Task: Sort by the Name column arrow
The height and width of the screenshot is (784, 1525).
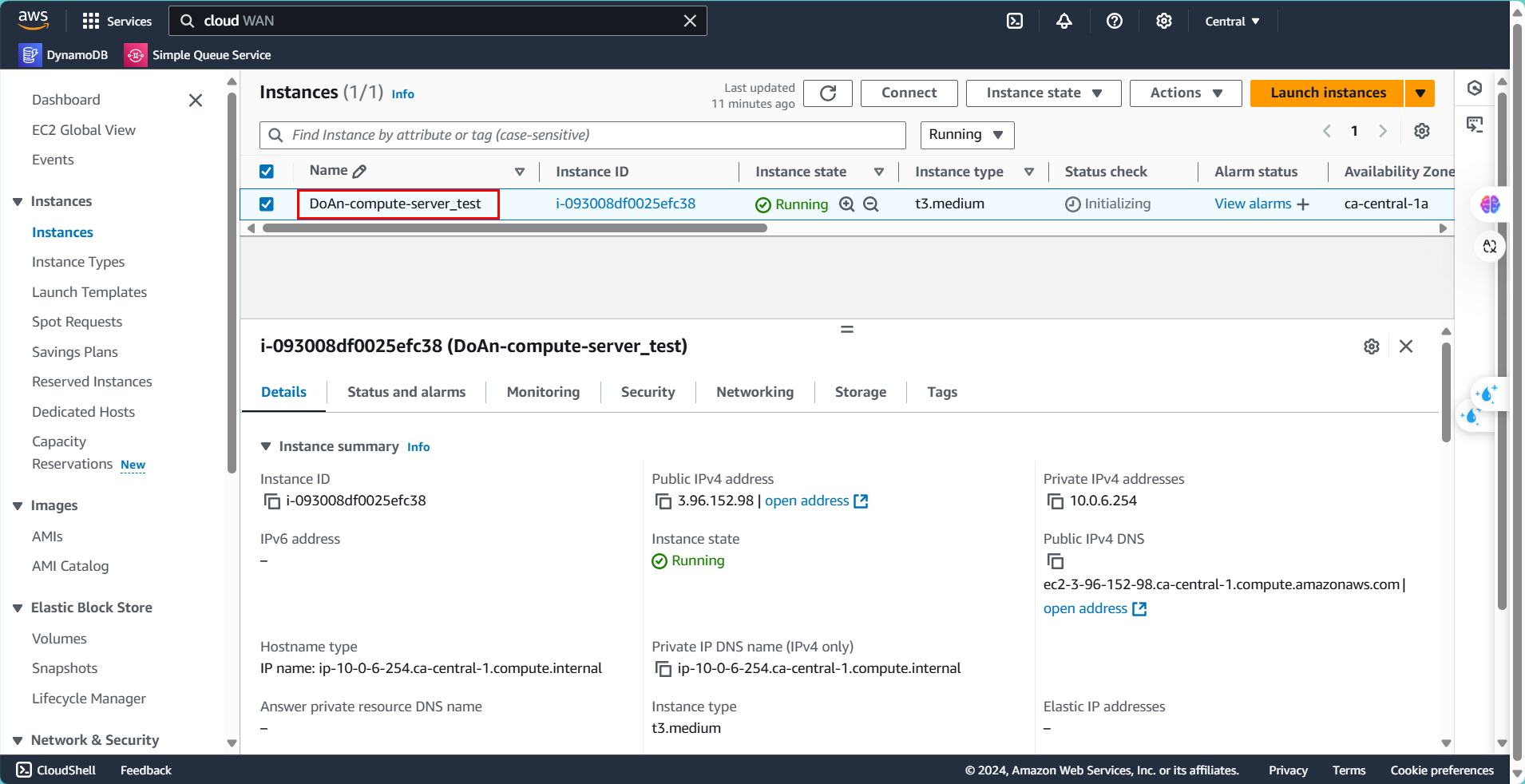Action: tap(520, 172)
